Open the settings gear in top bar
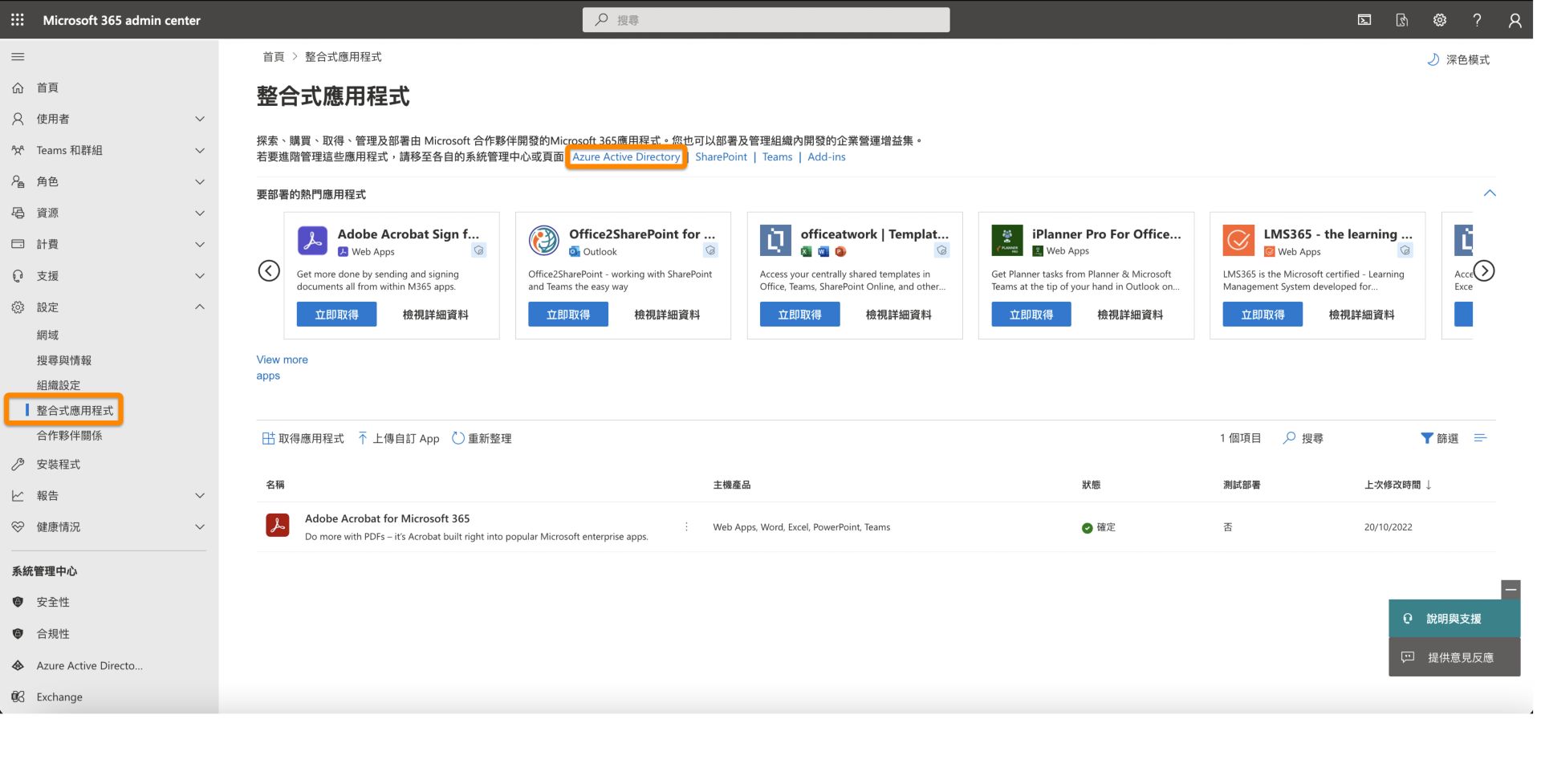The width and height of the screenshot is (1541, 784). pyautogui.click(x=1440, y=20)
